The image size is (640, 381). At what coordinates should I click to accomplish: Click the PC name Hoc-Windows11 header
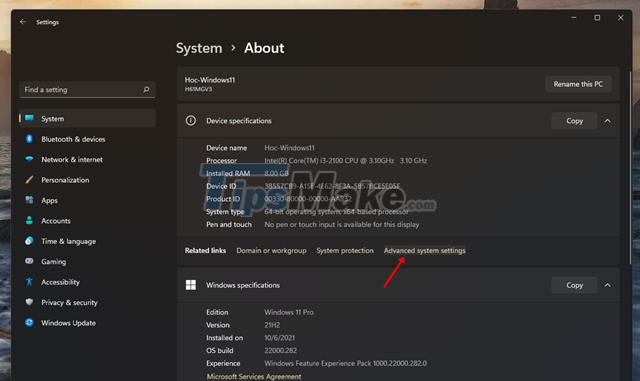(x=210, y=80)
